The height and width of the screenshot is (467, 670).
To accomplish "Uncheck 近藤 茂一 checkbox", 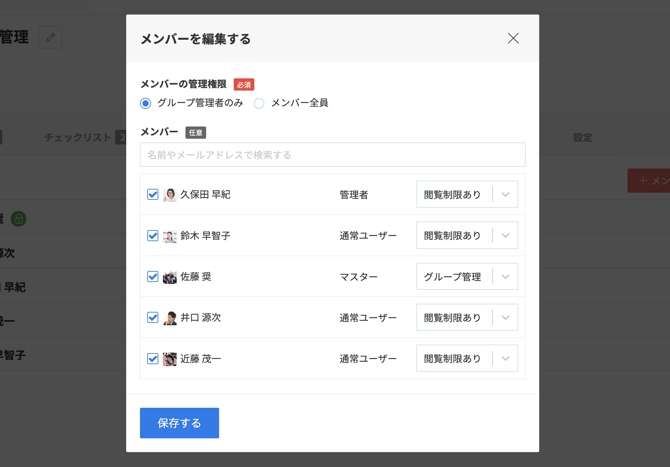I will [153, 358].
